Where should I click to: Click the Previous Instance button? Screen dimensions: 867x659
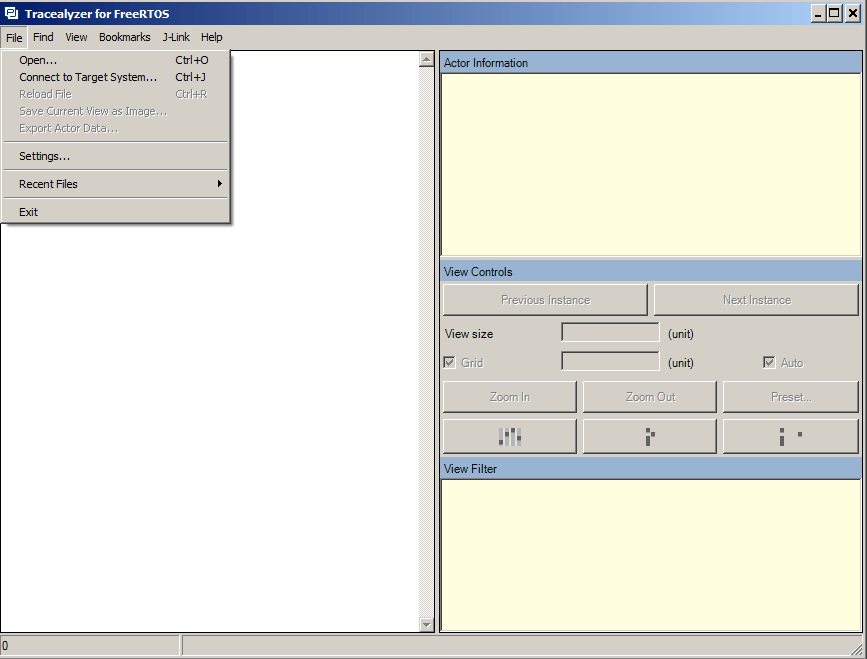[x=545, y=300]
